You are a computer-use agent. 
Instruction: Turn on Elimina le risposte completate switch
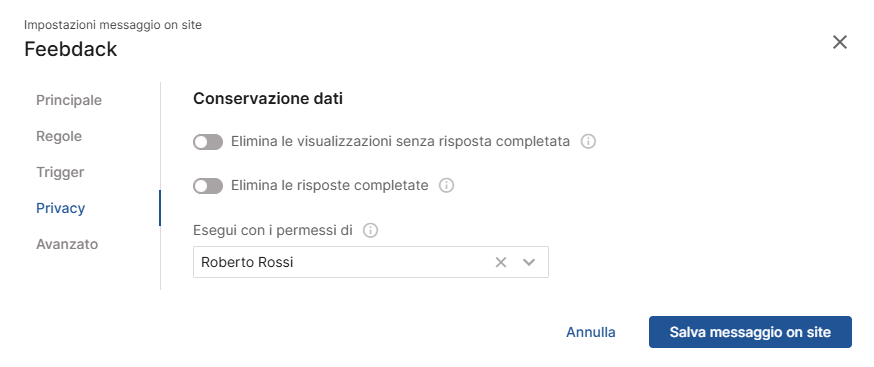point(208,186)
